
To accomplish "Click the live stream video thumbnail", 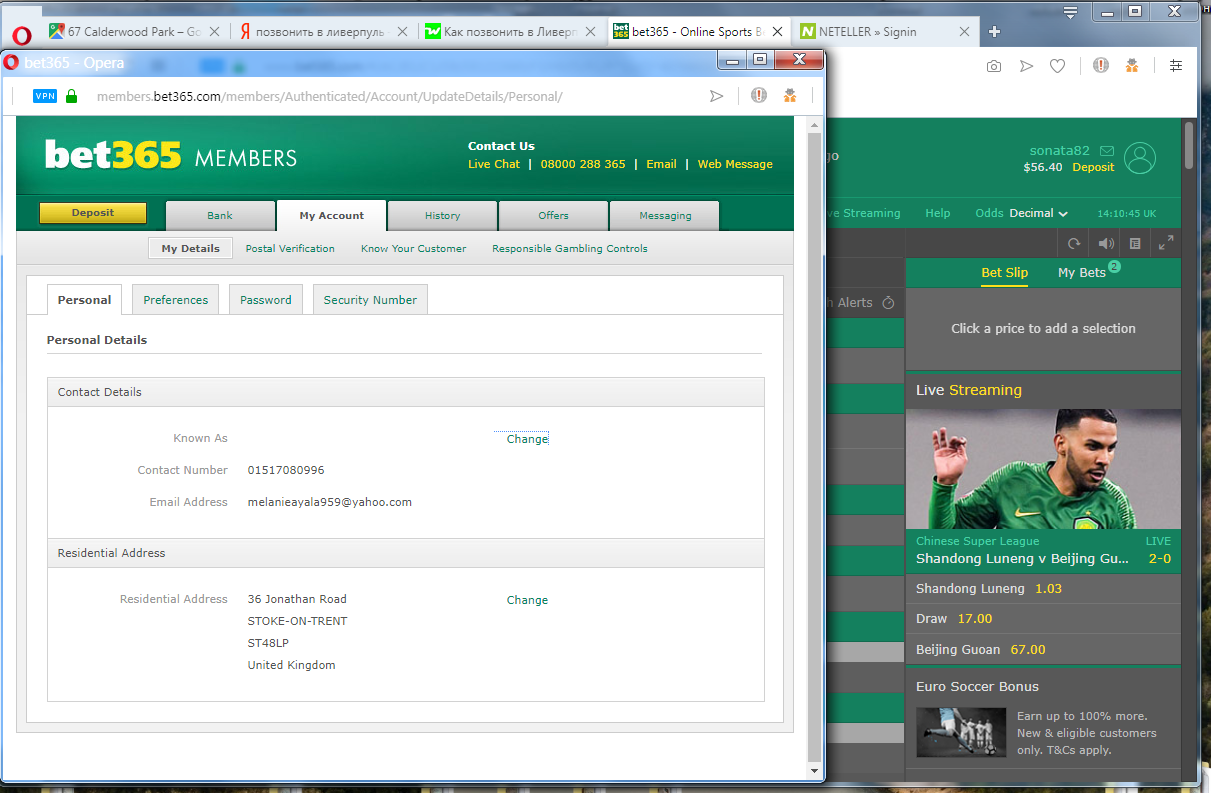I will pyautogui.click(x=1043, y=469).
